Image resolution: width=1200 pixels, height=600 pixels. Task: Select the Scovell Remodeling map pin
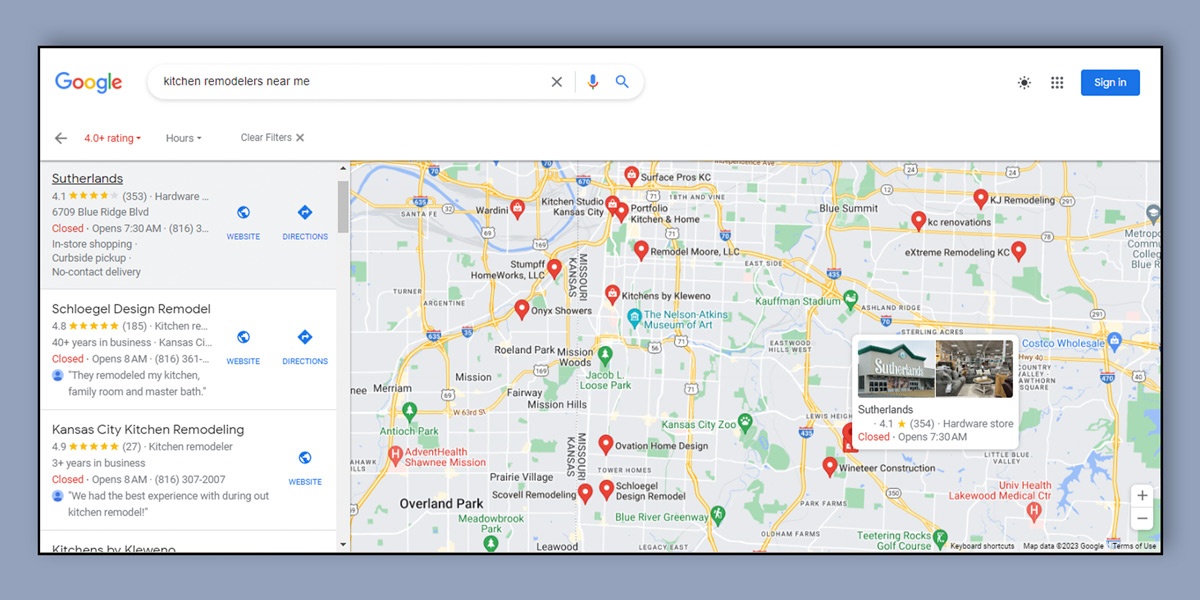[585, 493]
